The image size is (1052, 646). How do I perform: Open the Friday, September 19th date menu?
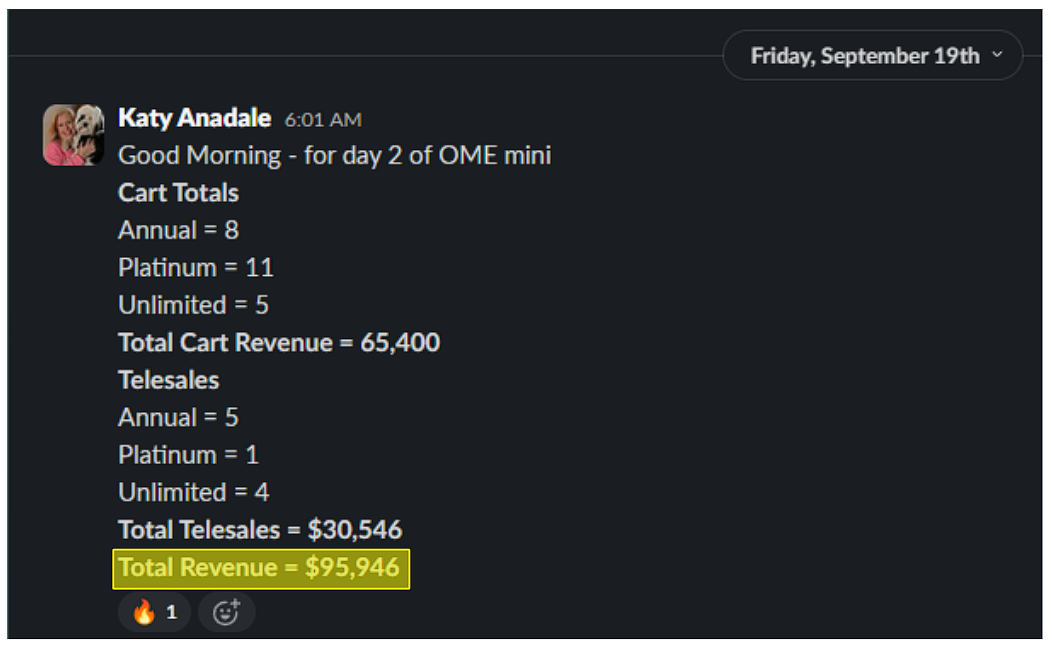[x=864, y=56]
